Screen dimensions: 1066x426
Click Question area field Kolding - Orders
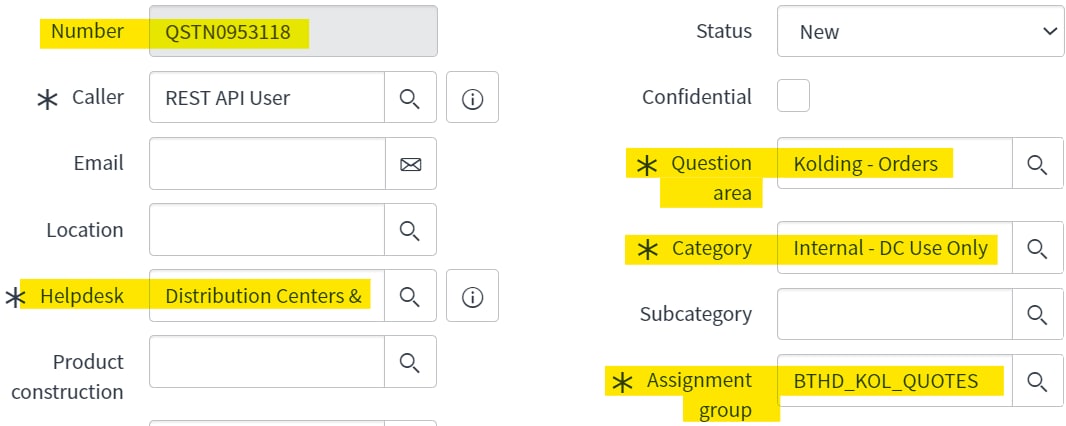pos(895,163)
